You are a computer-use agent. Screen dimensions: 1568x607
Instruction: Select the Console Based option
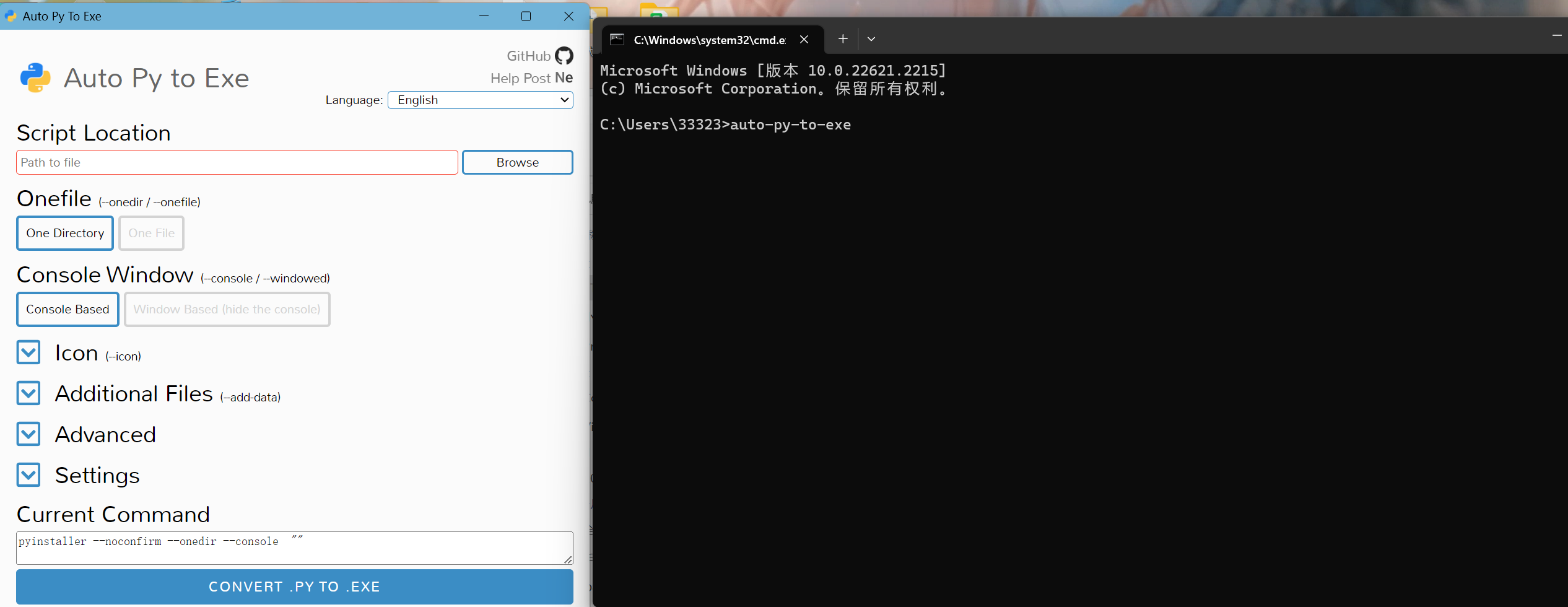coord(68,309)
